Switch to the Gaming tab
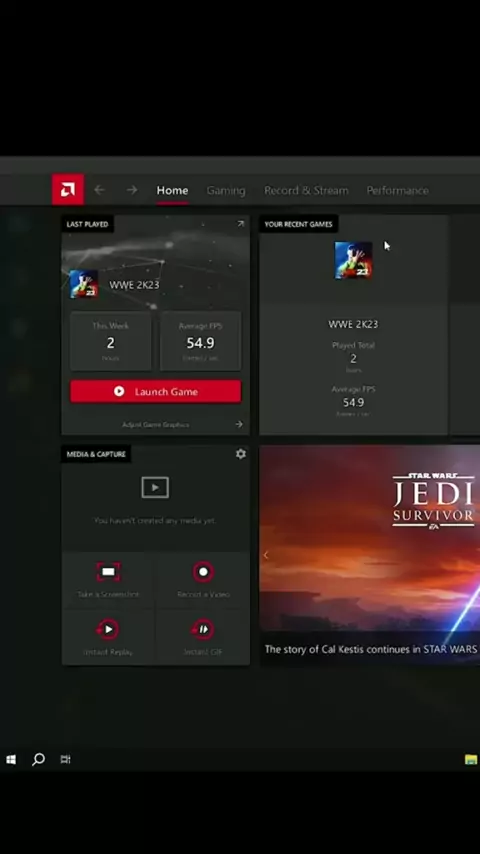 click(x=226, y=190)
